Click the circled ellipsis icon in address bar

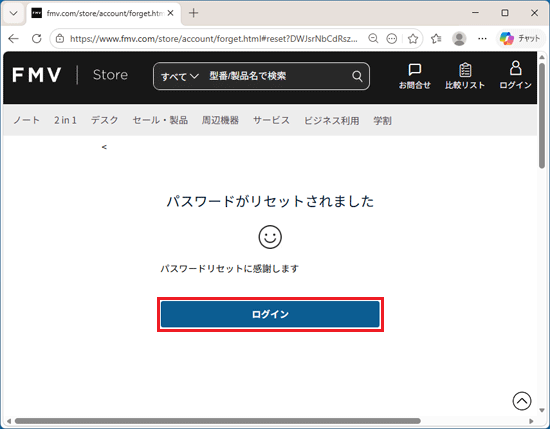coord(391,38)
